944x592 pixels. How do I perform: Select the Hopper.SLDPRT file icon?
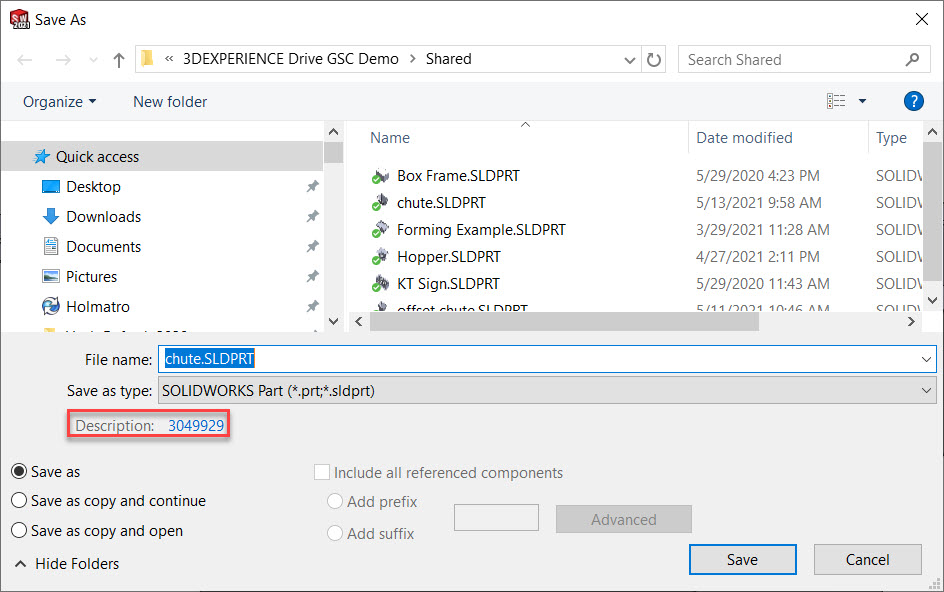coord(380,257)
